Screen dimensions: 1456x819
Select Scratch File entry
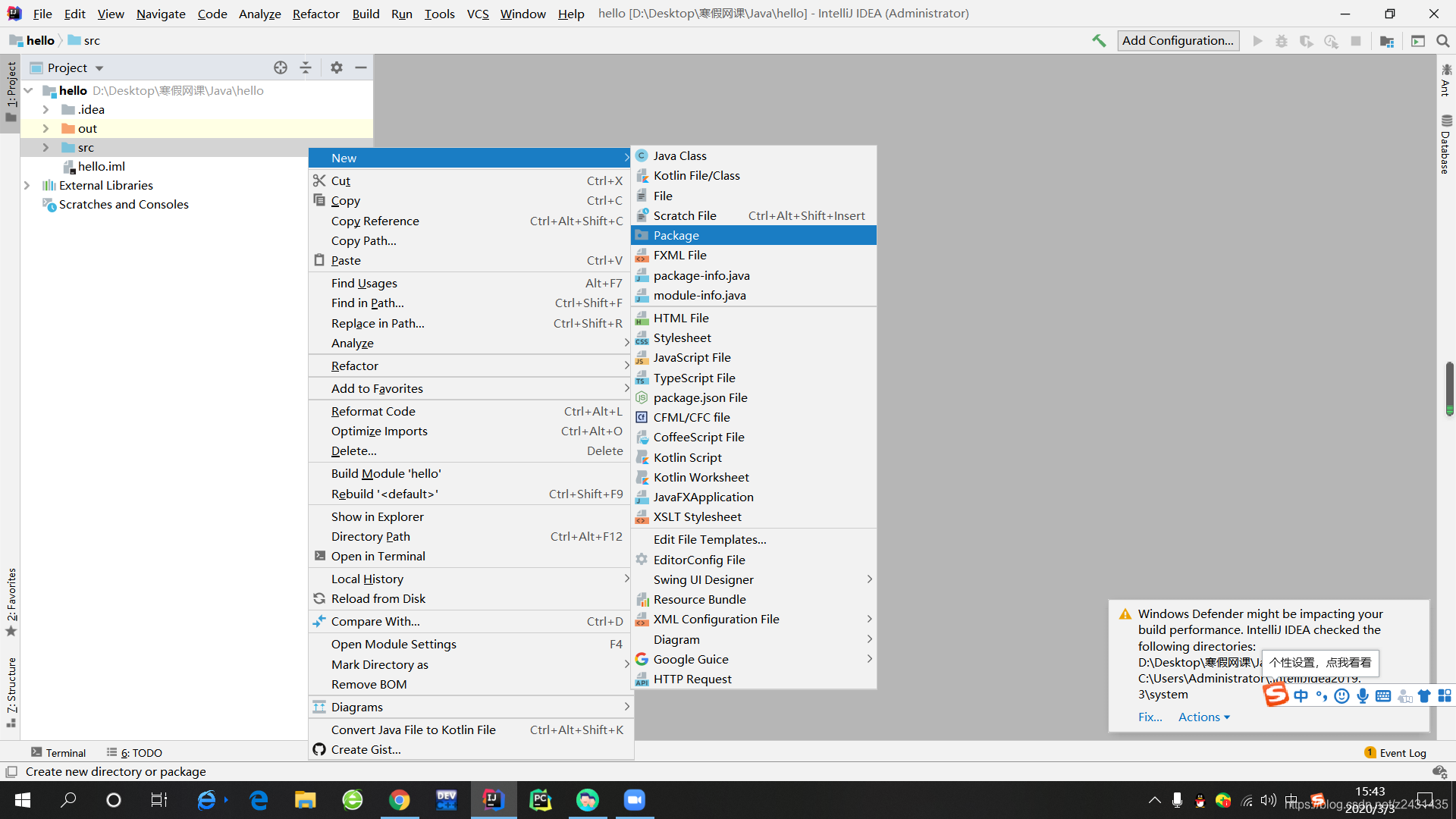pos(754,215)
